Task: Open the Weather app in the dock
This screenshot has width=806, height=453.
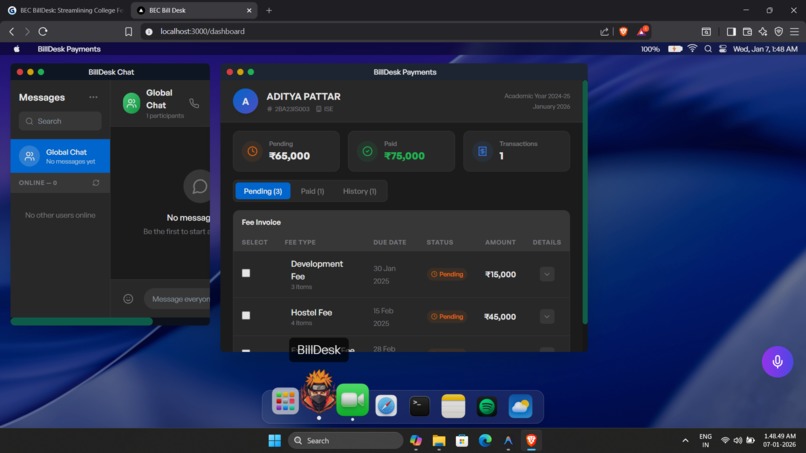Action: 520,406
